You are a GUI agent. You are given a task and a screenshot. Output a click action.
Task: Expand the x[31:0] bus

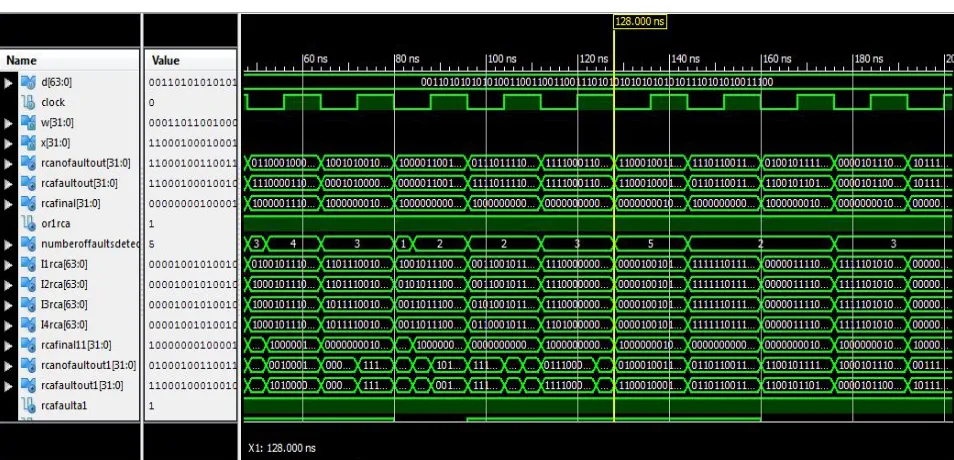tap(8, 143)
